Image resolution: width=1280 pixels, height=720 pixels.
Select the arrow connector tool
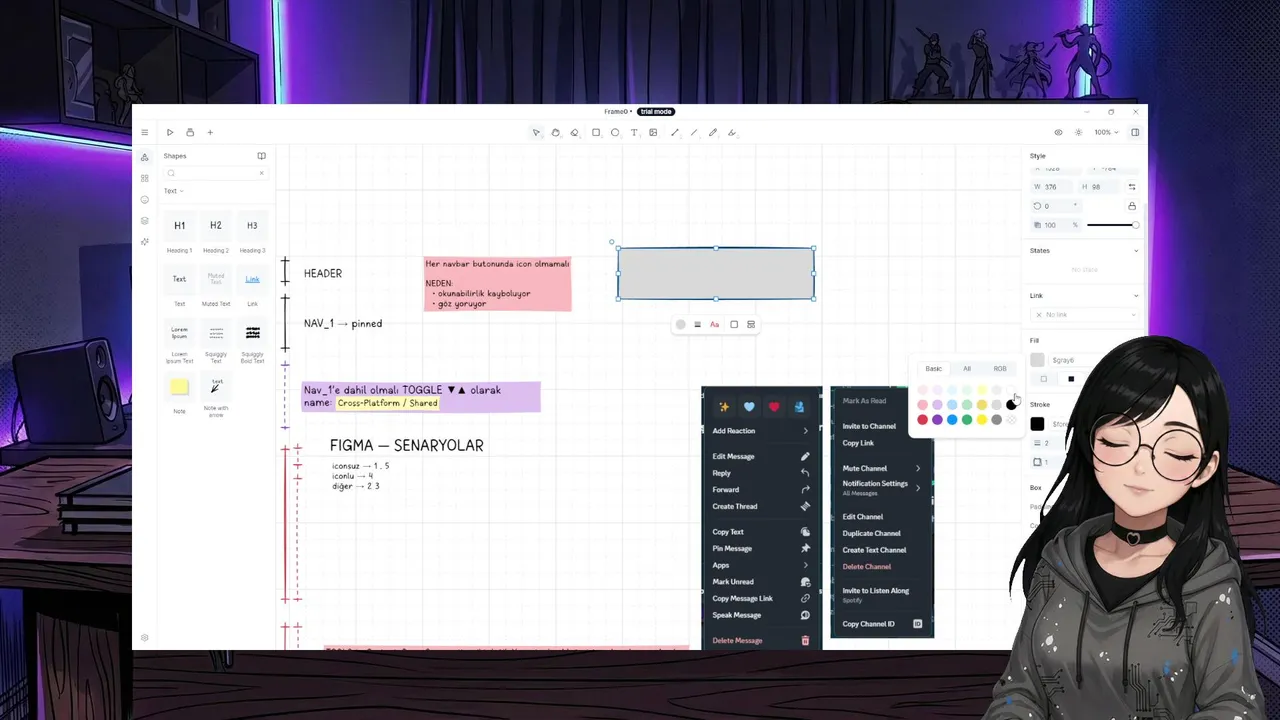(674, 132)
